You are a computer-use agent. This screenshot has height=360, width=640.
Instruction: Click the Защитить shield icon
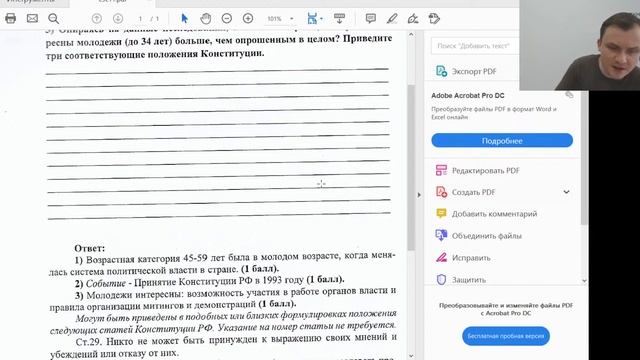point(441,280)
